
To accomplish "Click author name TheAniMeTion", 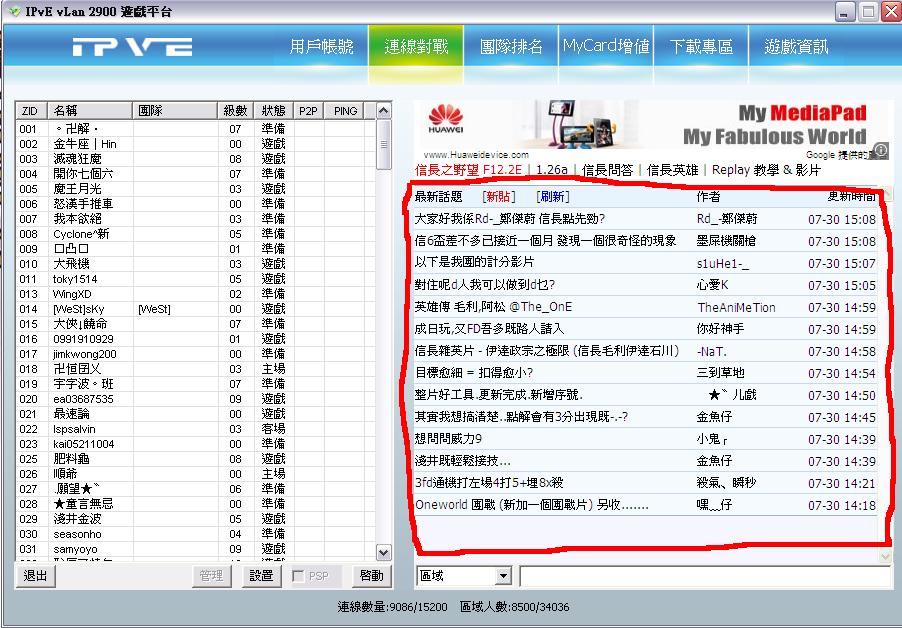I will (x=736, y=307).
